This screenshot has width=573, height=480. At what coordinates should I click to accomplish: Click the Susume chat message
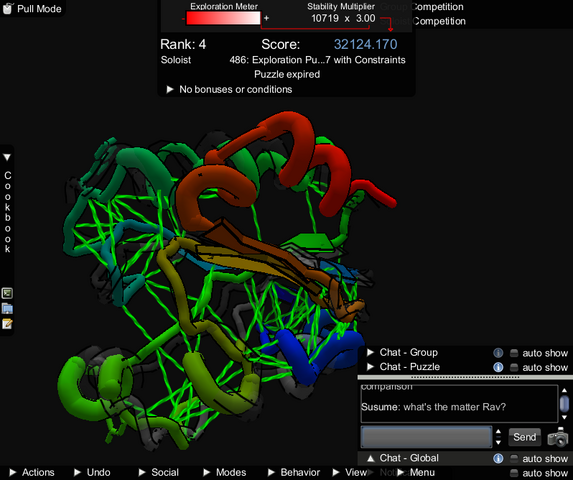pyautogui.click(x=433, y=407)
